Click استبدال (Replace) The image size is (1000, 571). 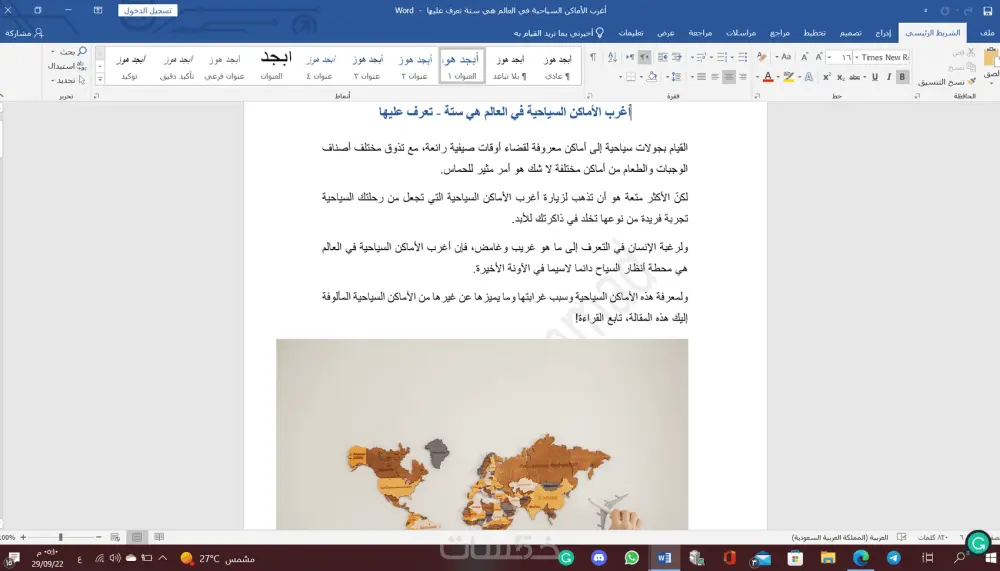click(x=67, y=66)
